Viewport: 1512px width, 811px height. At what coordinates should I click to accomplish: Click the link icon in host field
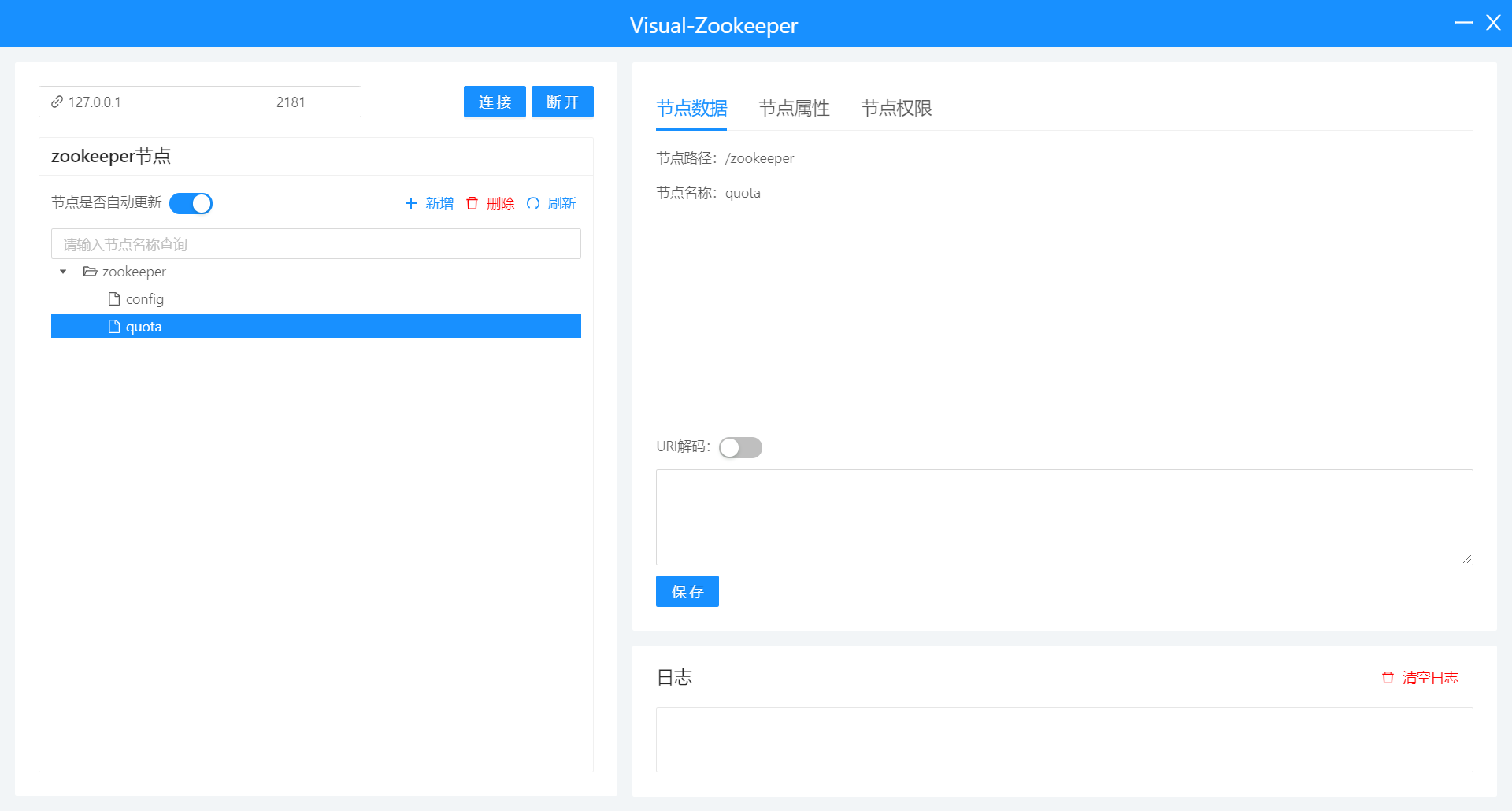pos(57,102)
